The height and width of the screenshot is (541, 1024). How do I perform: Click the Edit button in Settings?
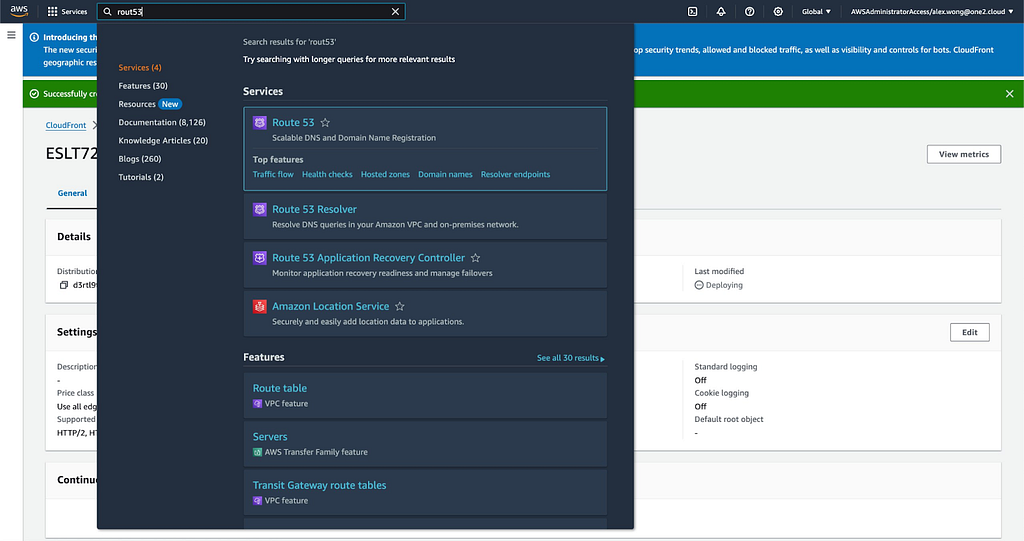[x=969, y=332]
